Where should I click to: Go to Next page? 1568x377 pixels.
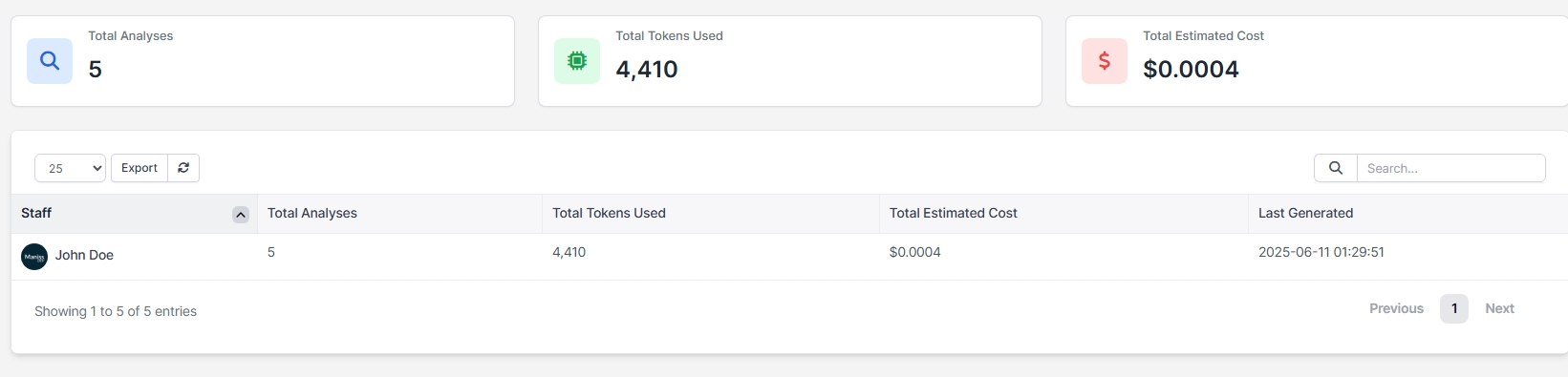point(1499,308)
